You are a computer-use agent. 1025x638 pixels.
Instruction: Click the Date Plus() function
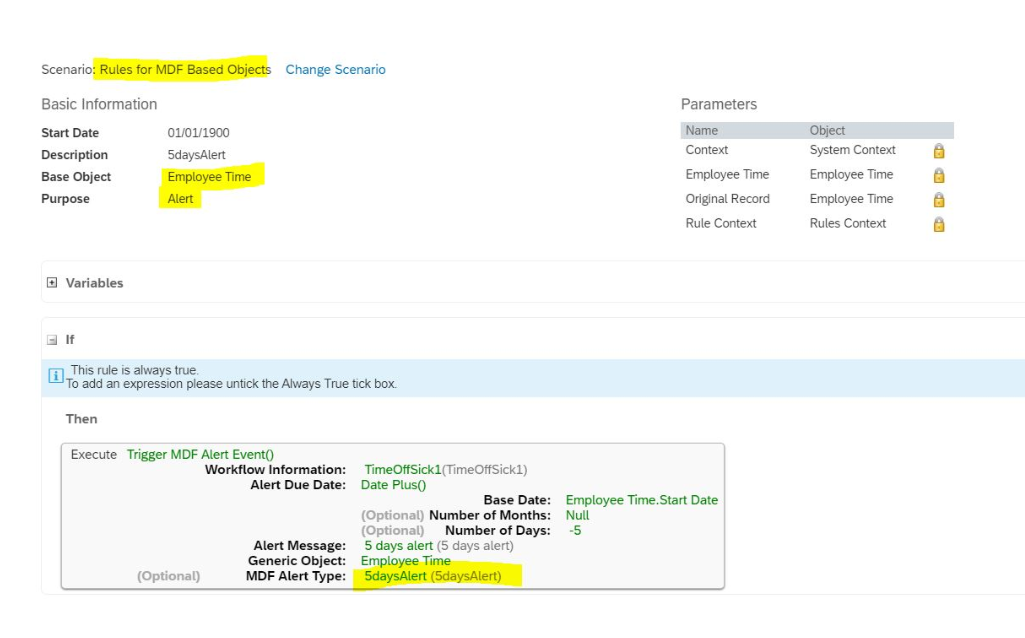coord(394,484)
